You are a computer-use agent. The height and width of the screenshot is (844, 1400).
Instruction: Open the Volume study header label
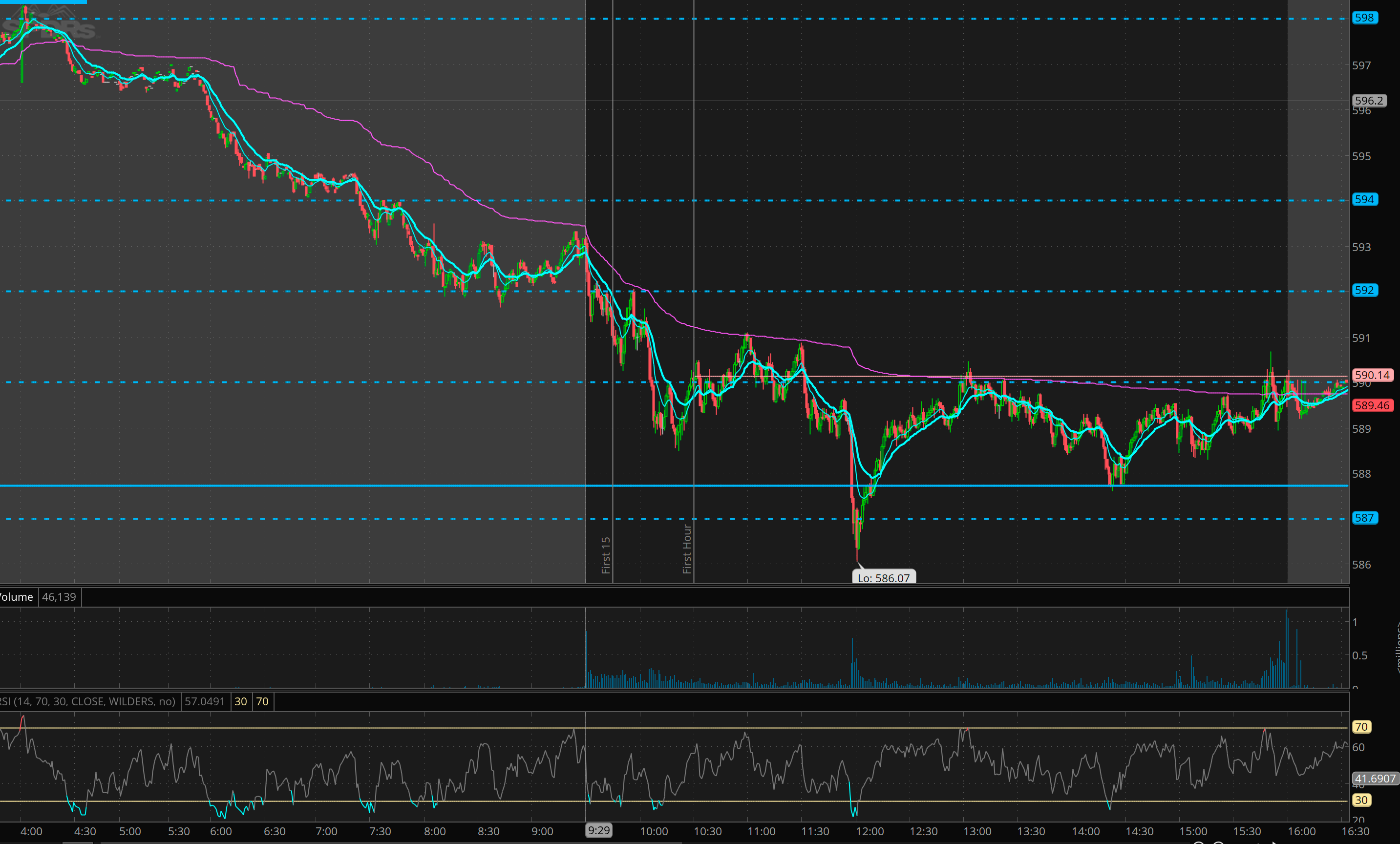[17, 597]
